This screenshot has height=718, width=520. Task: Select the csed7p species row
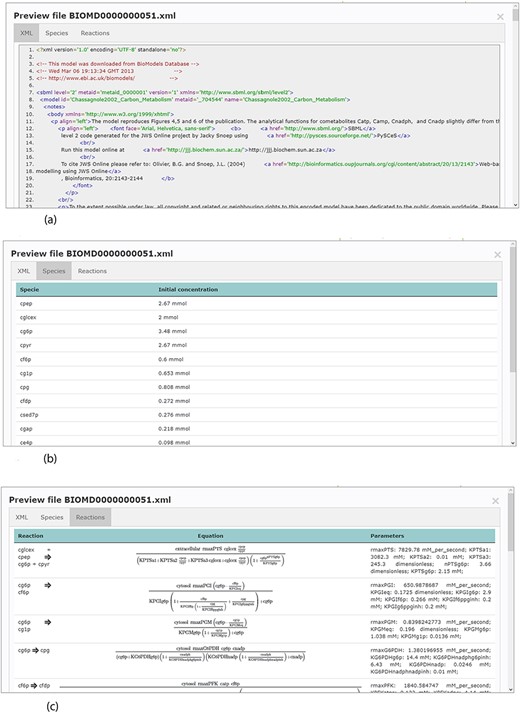[256, 415]
